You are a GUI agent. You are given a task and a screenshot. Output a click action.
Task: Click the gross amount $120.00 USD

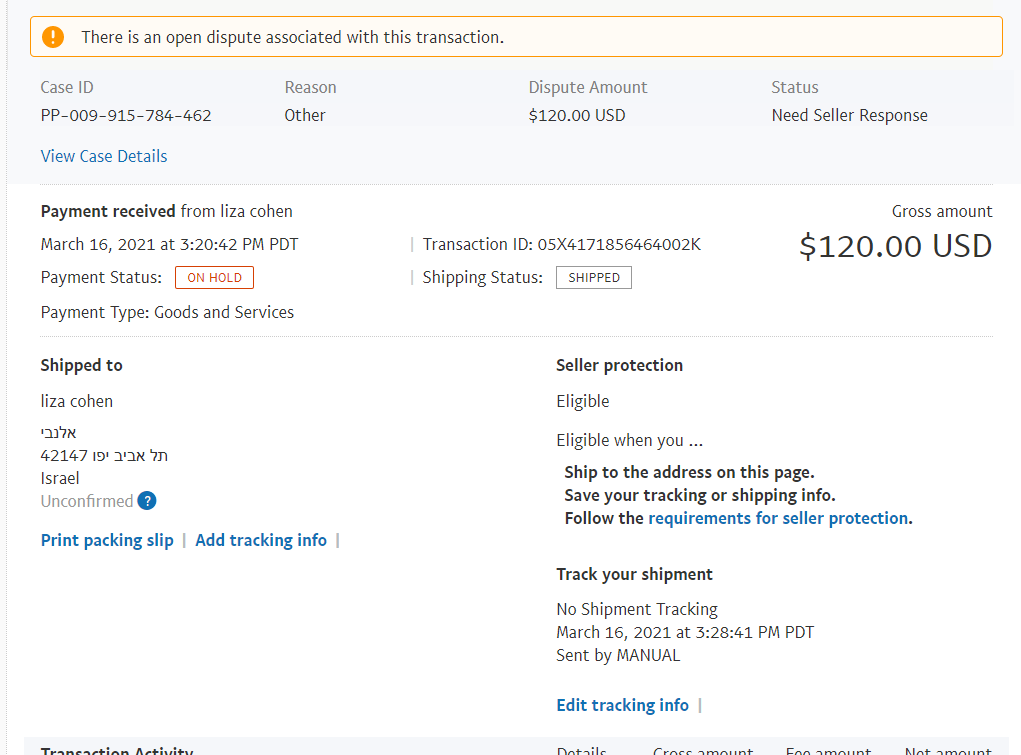(x=895, y=246)
